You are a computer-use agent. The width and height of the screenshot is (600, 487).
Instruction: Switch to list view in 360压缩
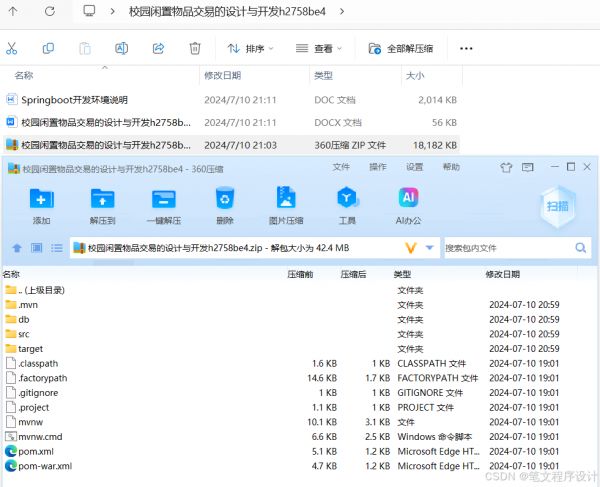[x=57, y=248]
